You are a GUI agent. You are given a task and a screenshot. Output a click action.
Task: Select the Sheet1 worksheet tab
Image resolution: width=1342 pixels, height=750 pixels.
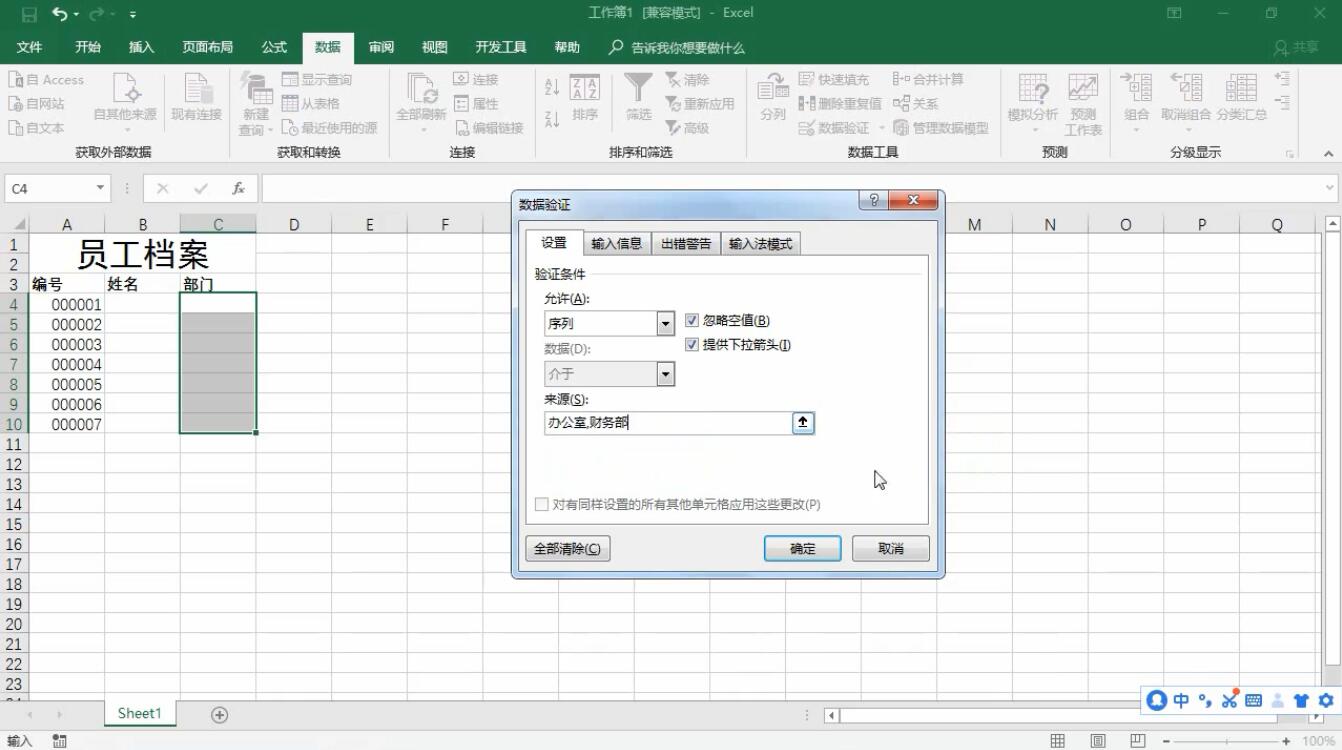pyautogui.click(x=139, y=713)
